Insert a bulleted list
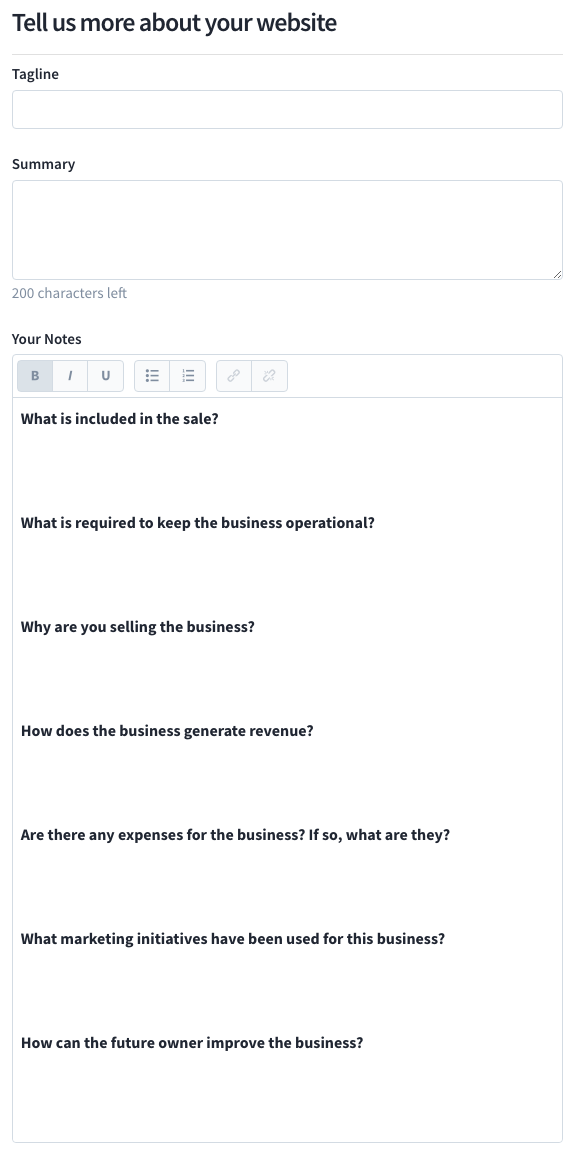 [x=152, y=376]
